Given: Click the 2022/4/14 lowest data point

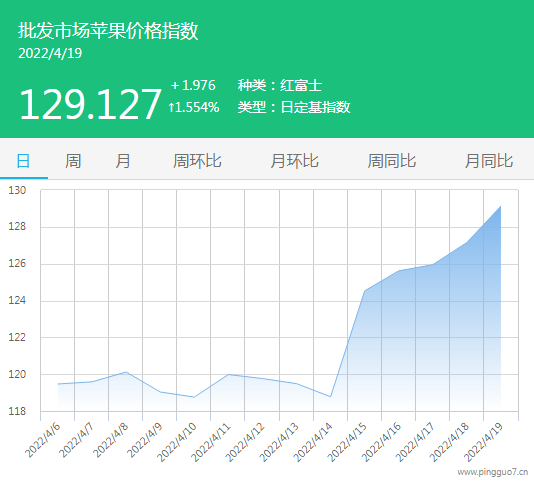Looking at the screenshot, I should point(330,397).
